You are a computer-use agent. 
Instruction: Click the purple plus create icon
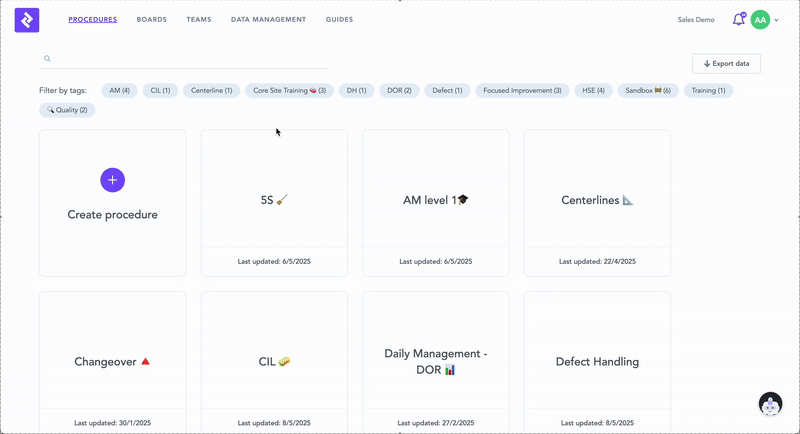pos(112,180)
